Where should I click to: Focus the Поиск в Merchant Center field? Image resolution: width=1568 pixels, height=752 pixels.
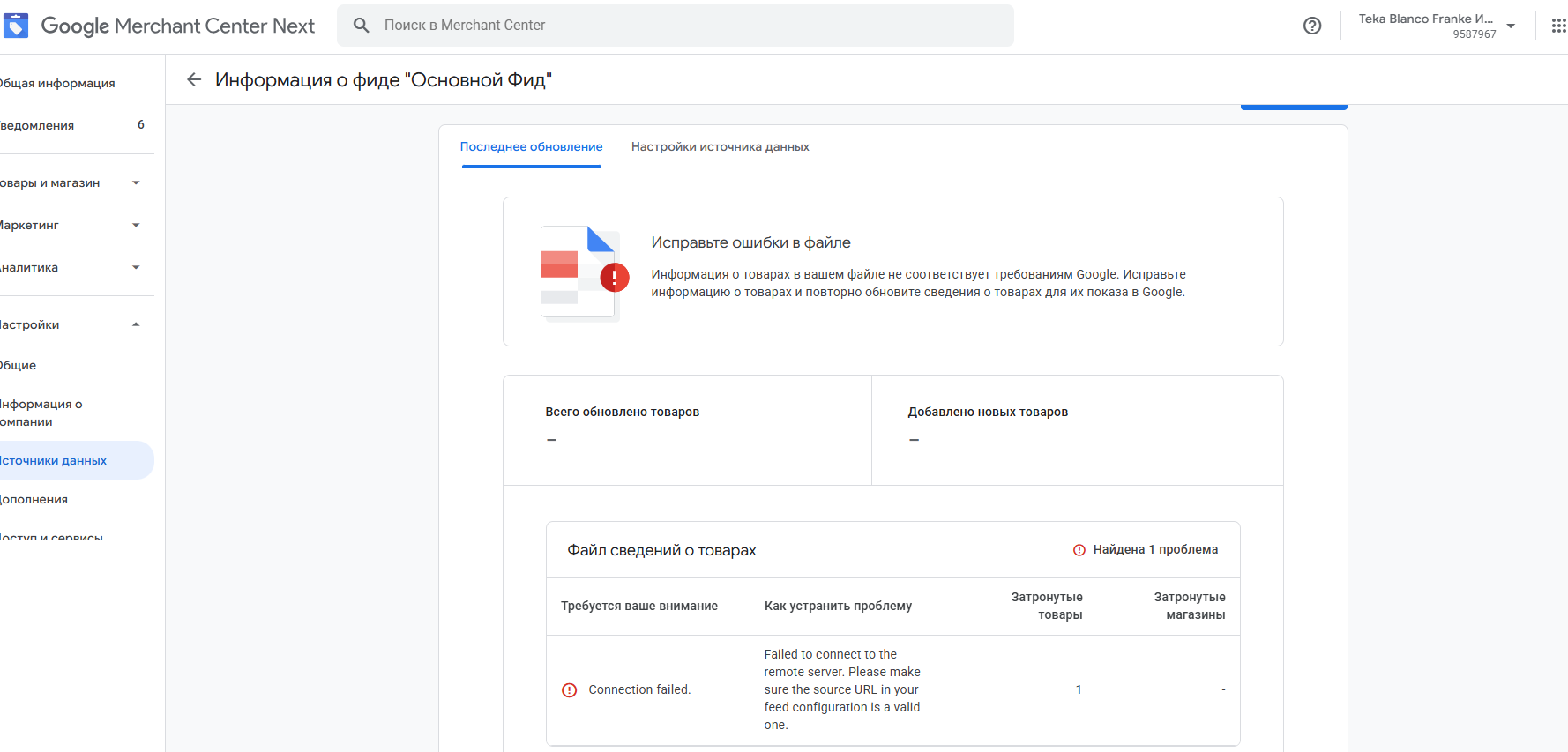tap(688, 26)
